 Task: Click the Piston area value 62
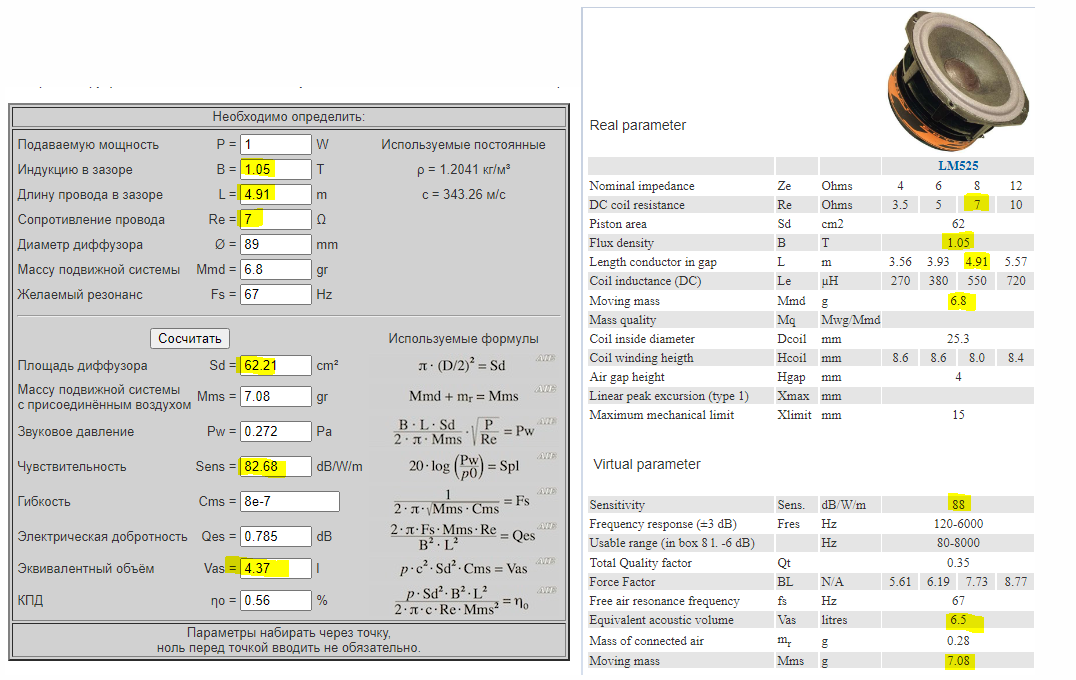958,224
